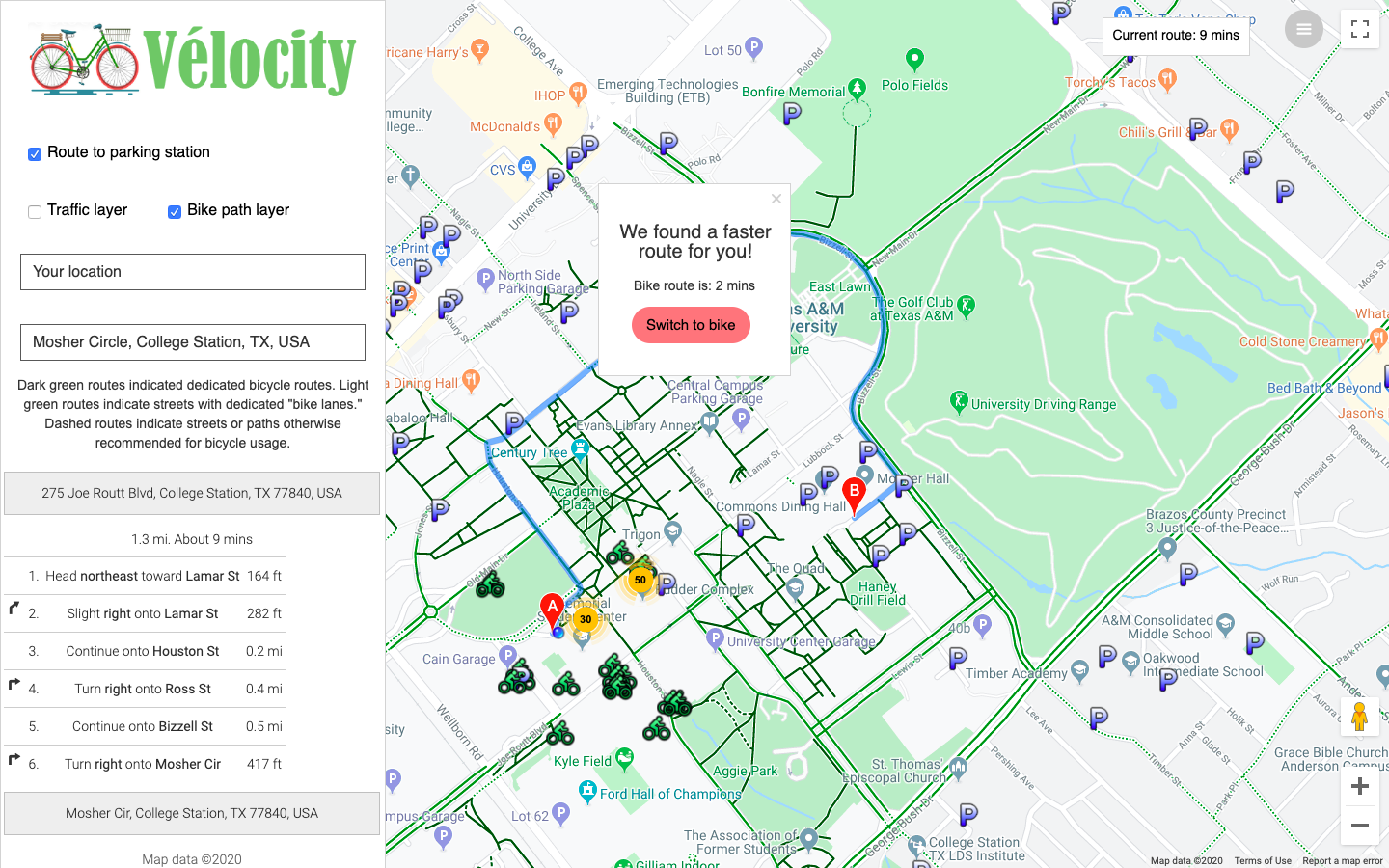The image size is (1389, 868).
Task: Click the Lot 50 parking icon
Action: click(x=754, y=46)
